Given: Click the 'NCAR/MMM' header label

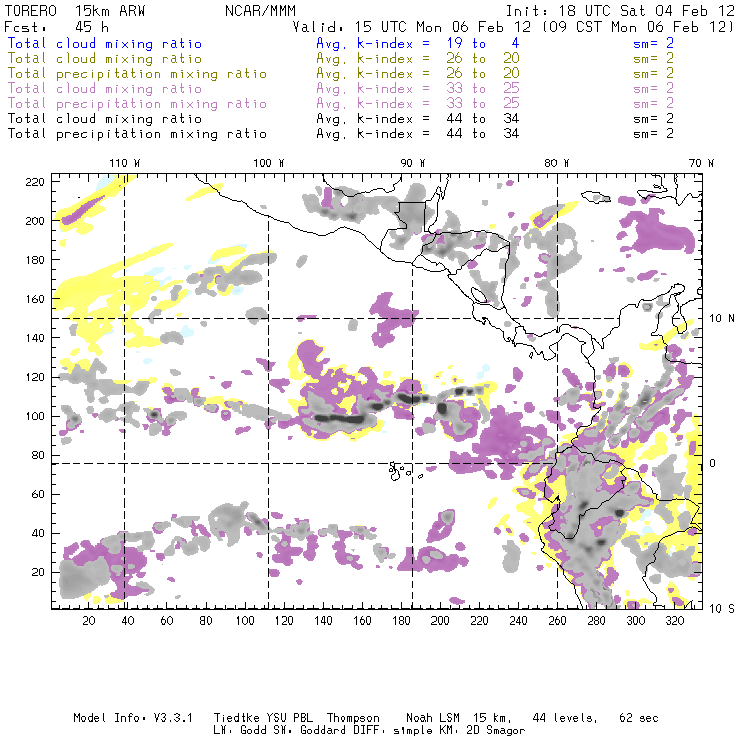Looking at the screenshot, I should [260, 11].
